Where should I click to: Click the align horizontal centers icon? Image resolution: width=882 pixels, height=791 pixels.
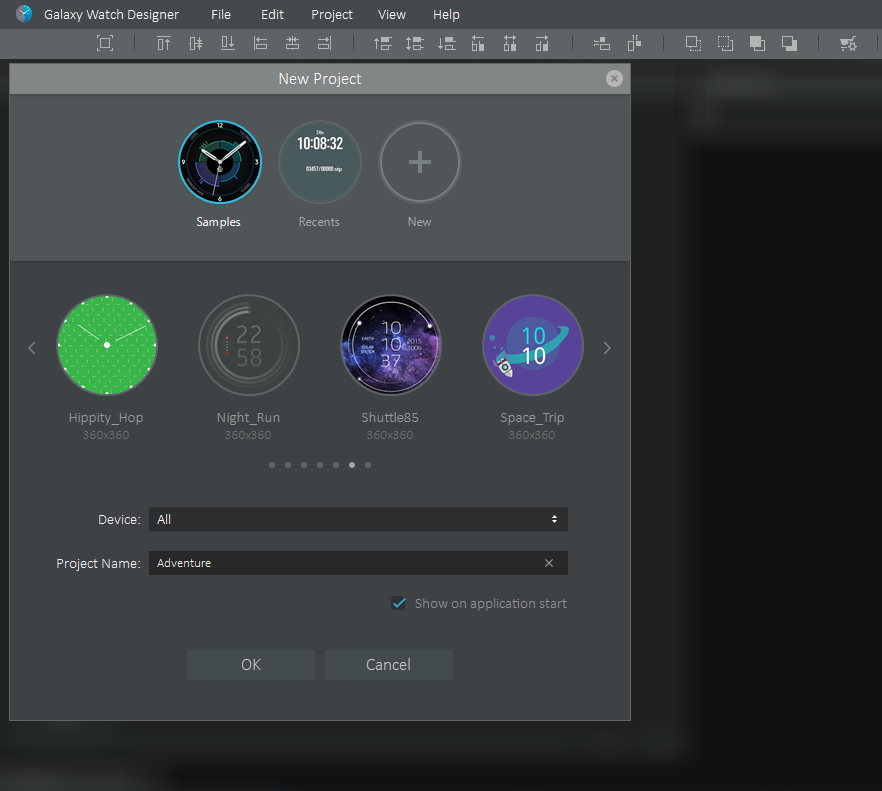(x=292, y=43)
